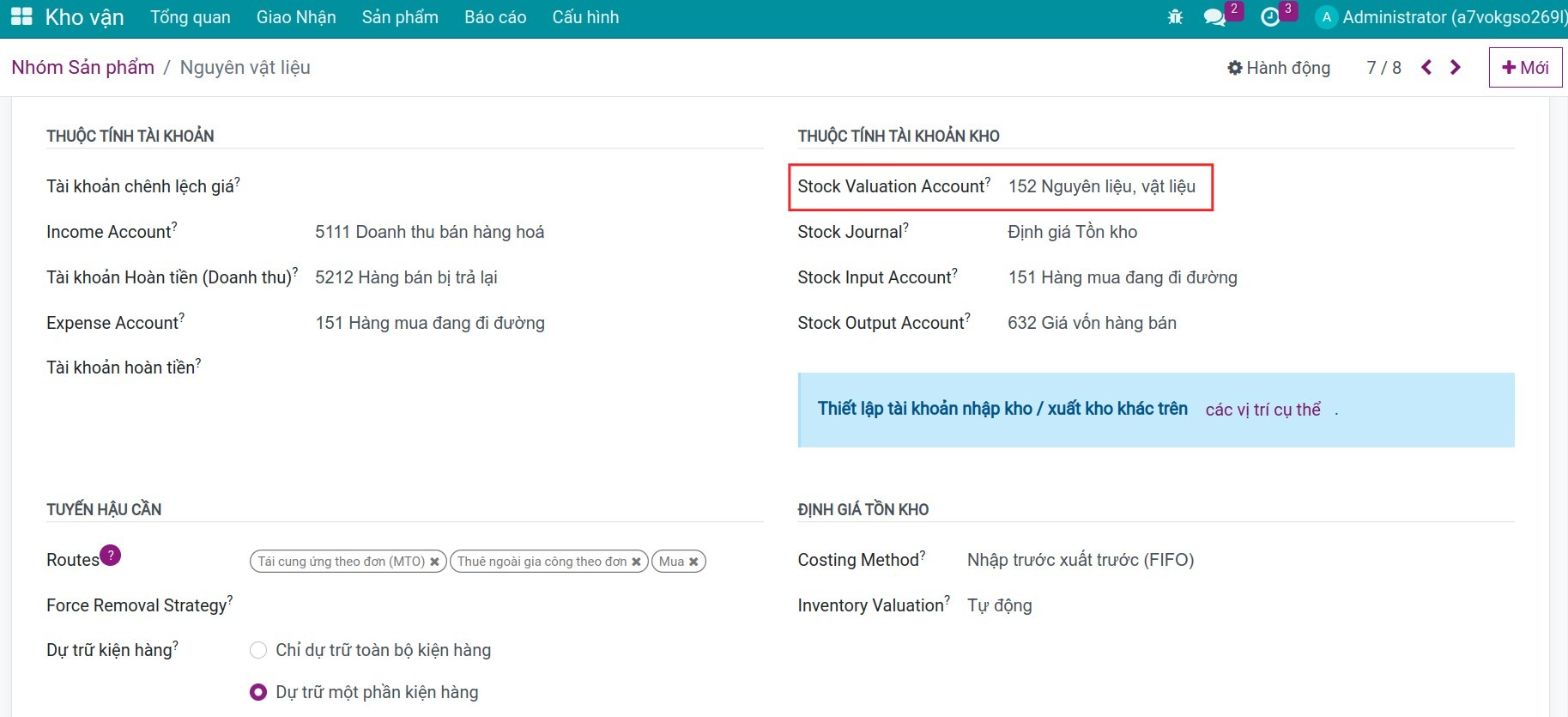The height and width of the screenshot is (717, 1568).
Task: Click the Administrator avatar icon
Action: [x=1326, y=17]
